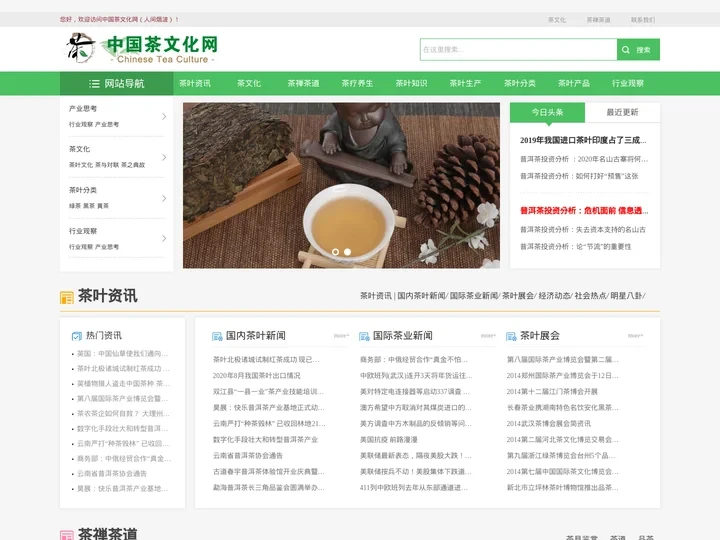Expand the 行业观察 sidebar category arrow
Image resolution: width=720 pixels, height=540 pixels.
(x=164, y=238)
